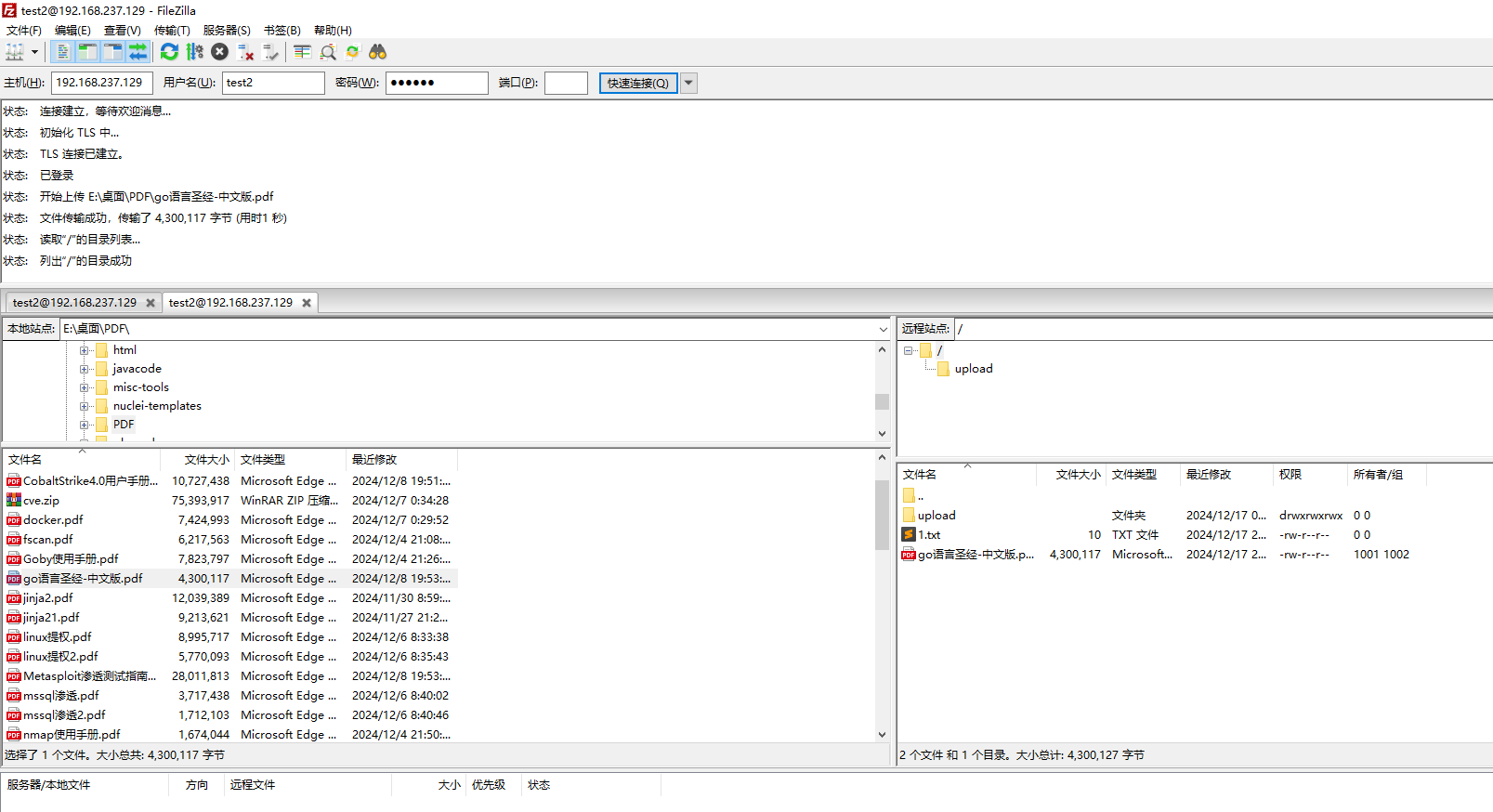Open the 传输(T) menu

click(172, 30)
